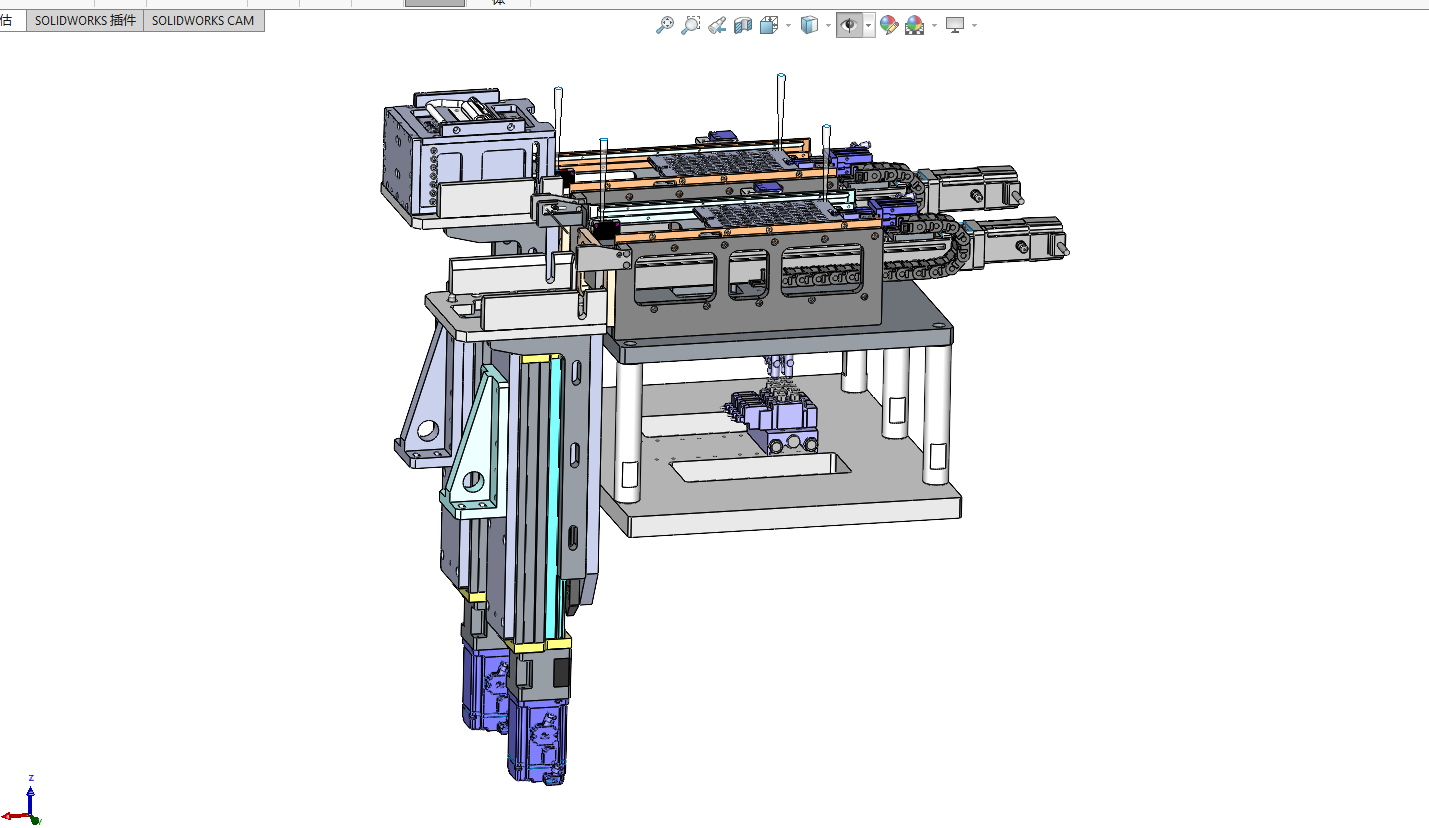Toggle Hide/Show Items eye button
Screen dimensions: 1429x828
(x=849, y=26)
